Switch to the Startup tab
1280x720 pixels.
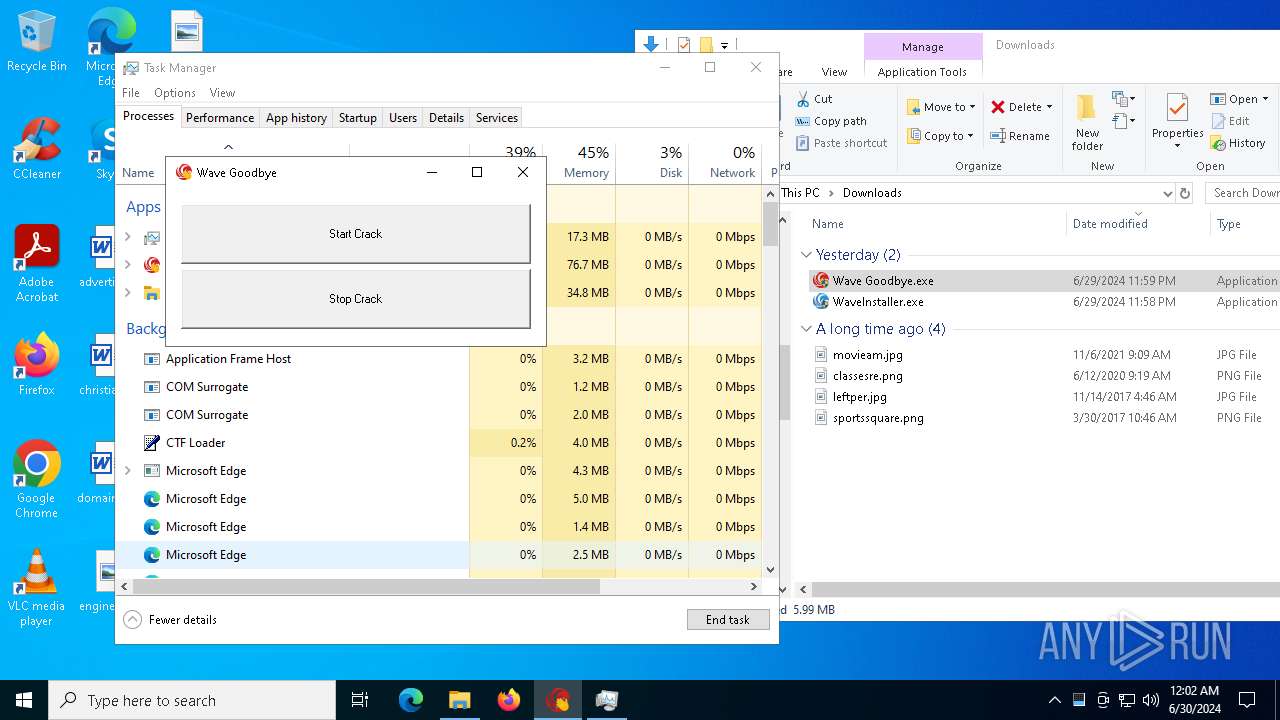tap(357, 118)
